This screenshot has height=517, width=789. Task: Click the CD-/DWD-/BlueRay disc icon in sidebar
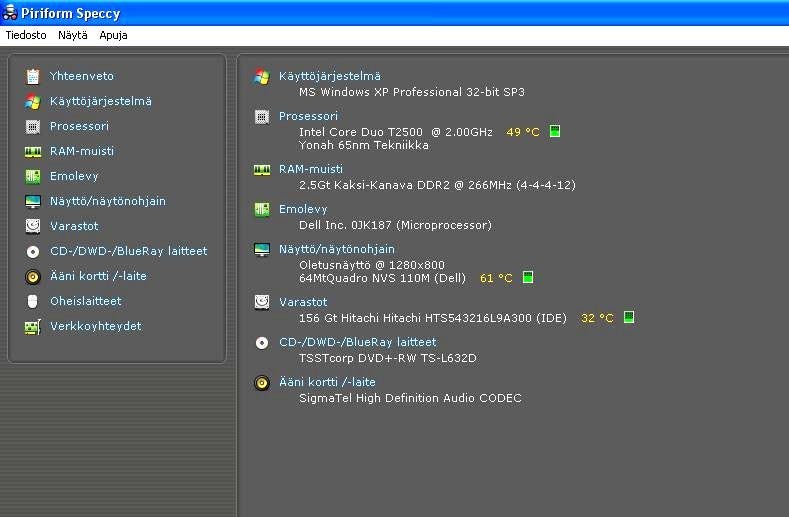point(33,251)
